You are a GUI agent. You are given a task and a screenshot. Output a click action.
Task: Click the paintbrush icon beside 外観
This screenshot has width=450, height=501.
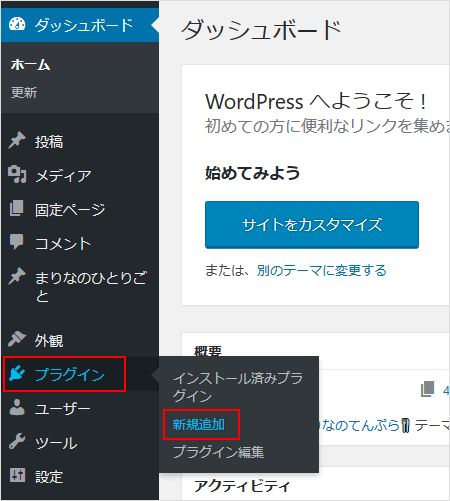click(17, 339)
